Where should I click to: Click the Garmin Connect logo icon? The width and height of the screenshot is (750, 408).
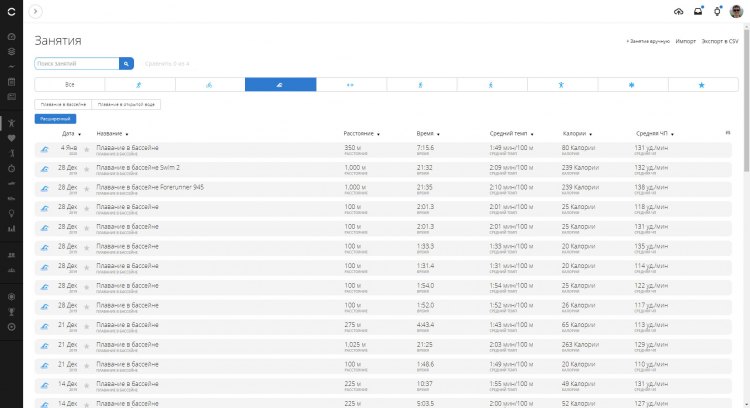point(11,11)
